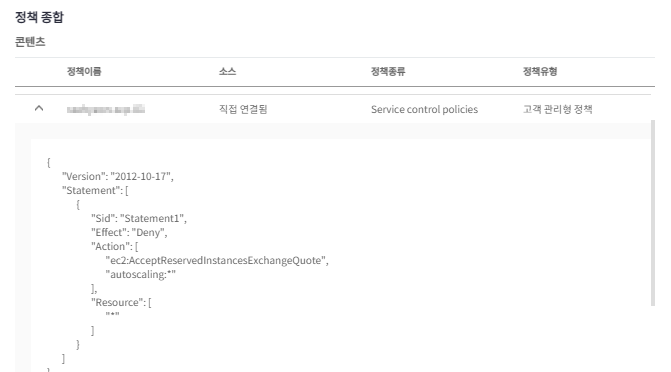Click the '정책유형' column header
This screenshot has width=671, height=372.
tap(540, 71)
